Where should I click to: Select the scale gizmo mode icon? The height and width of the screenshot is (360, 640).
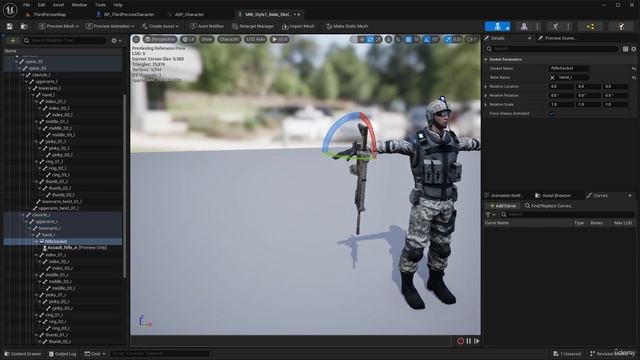[378, 39]
